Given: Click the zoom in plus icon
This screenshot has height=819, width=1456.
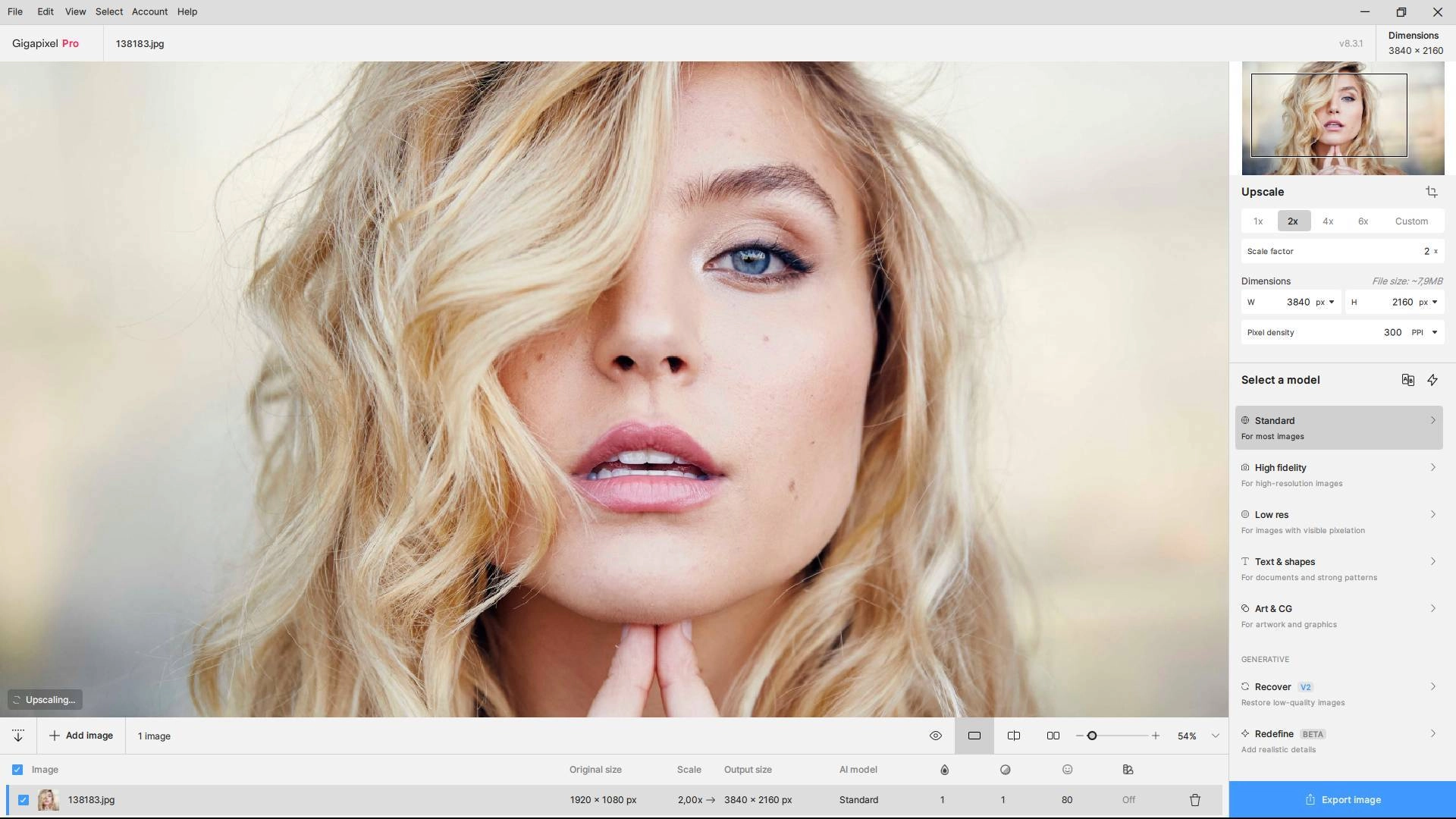Looking at the screenshot, I should coord(1156,736).
